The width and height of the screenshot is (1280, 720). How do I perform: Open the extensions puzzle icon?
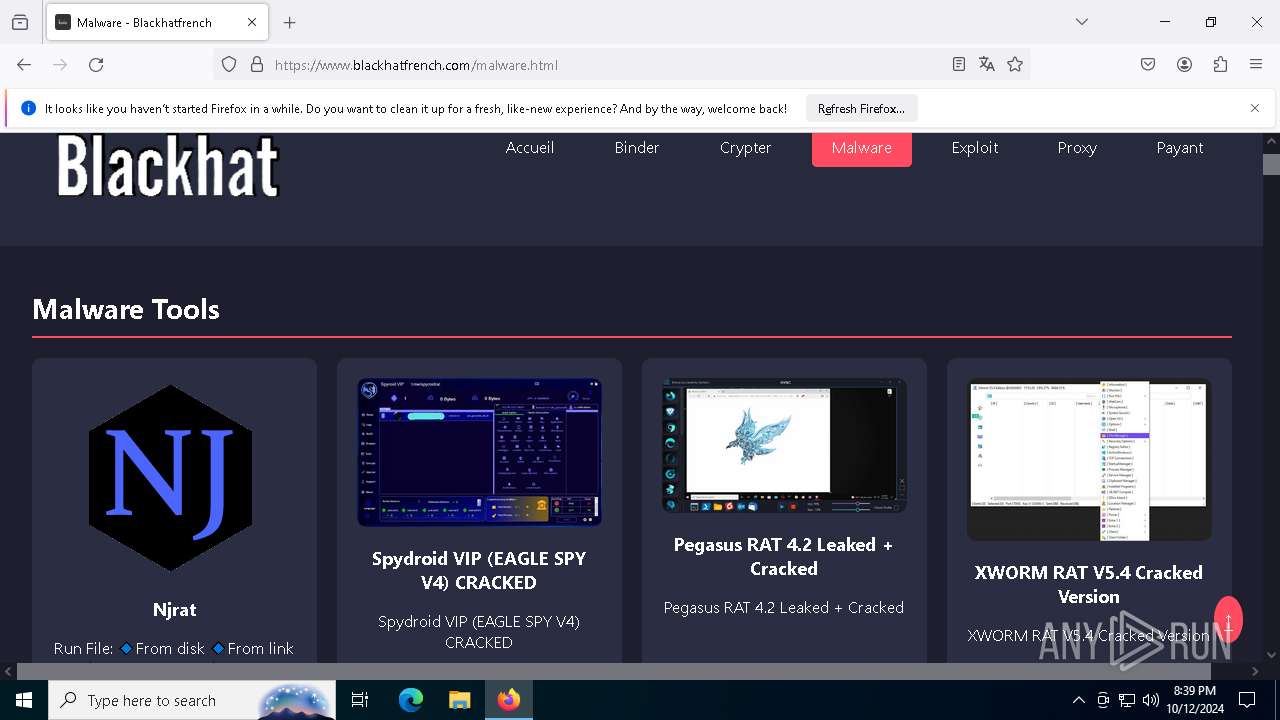click(1220, 65)
